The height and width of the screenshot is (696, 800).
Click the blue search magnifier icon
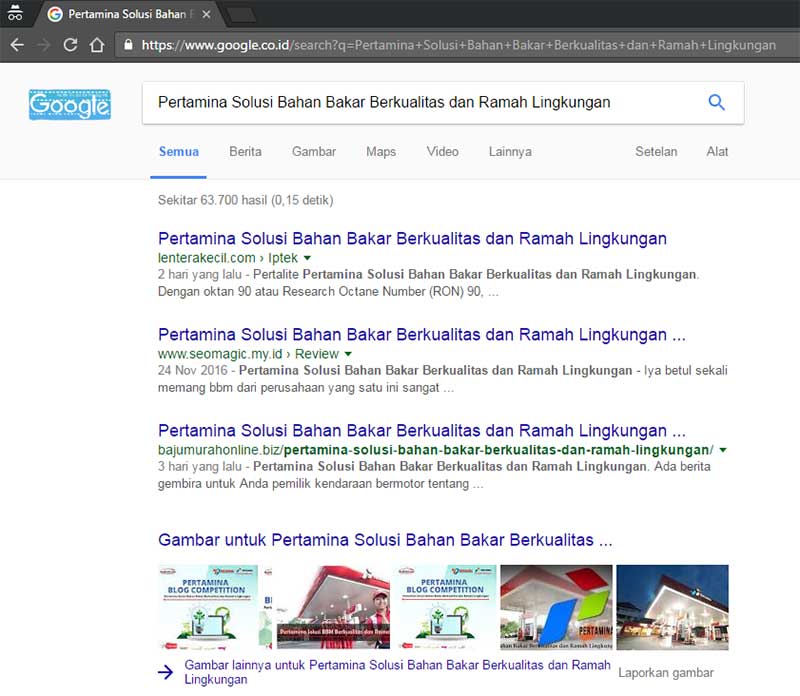click(x=716, y=103)
